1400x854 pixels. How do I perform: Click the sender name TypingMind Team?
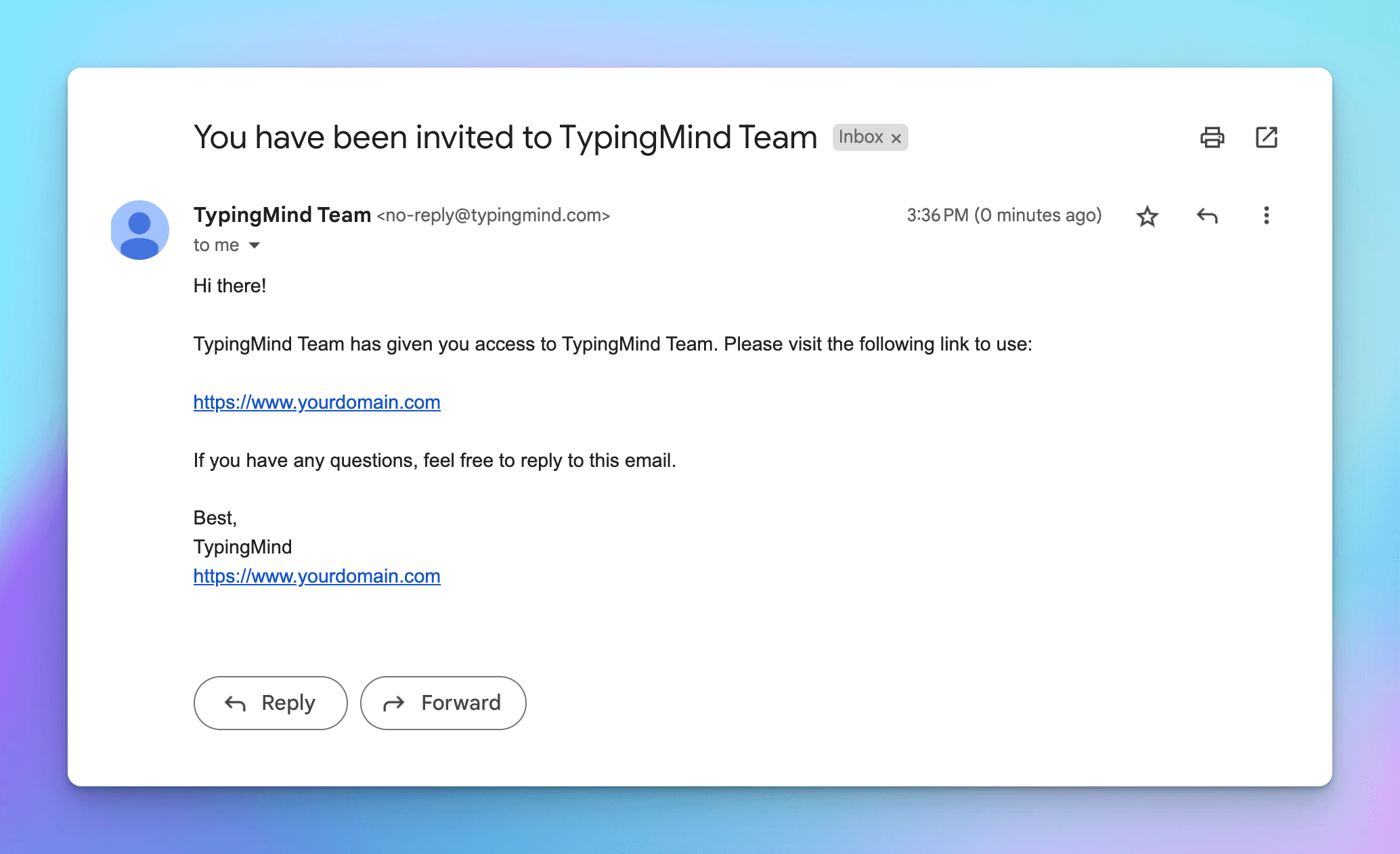282,215
